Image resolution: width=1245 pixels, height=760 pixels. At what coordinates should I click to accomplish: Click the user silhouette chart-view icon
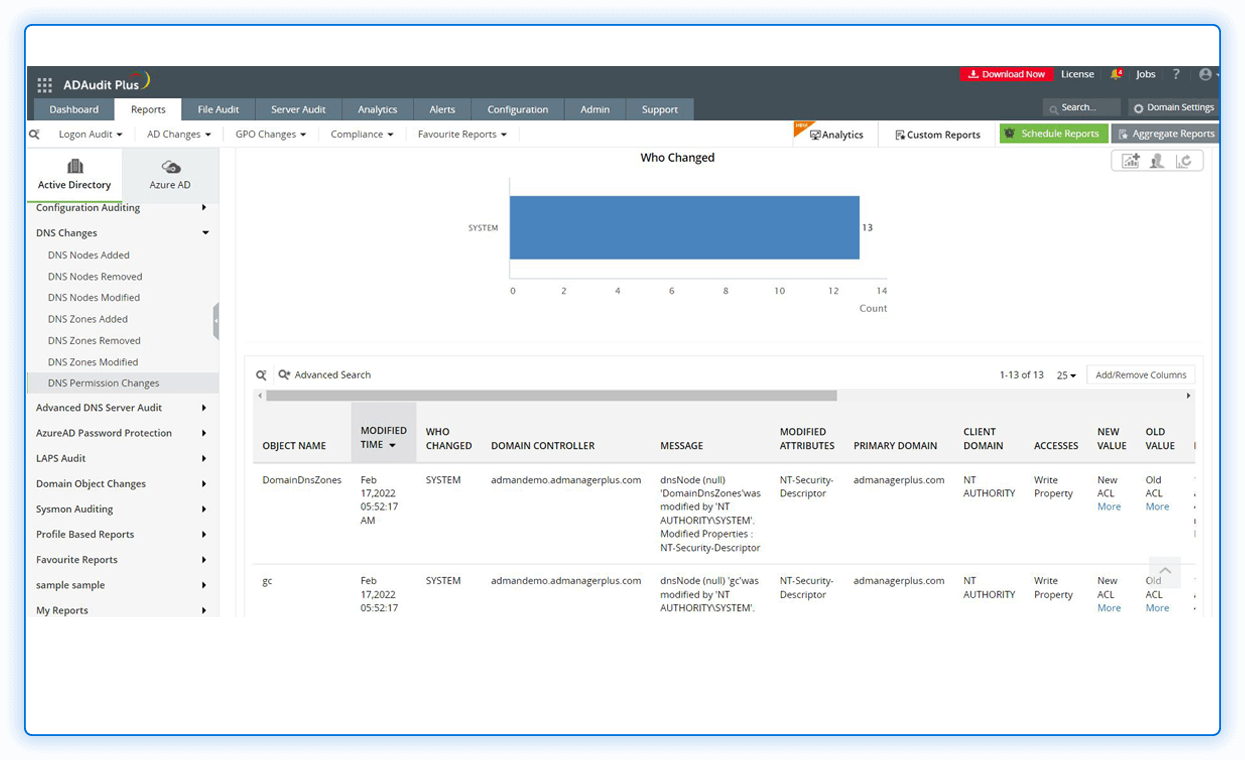(x=1157, y=160)
